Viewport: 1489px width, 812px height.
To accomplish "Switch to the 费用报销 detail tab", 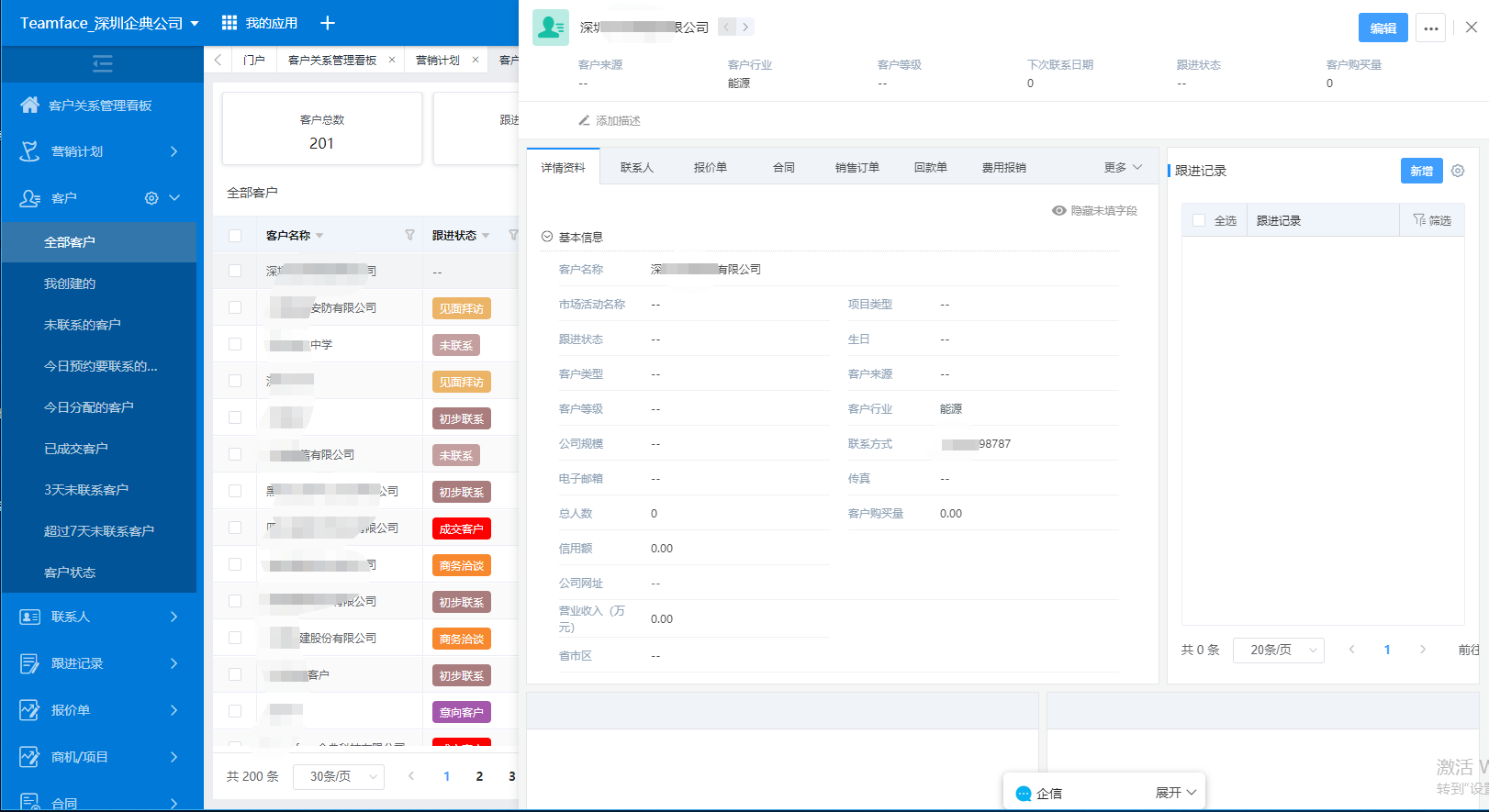I will coord(1004,167).
